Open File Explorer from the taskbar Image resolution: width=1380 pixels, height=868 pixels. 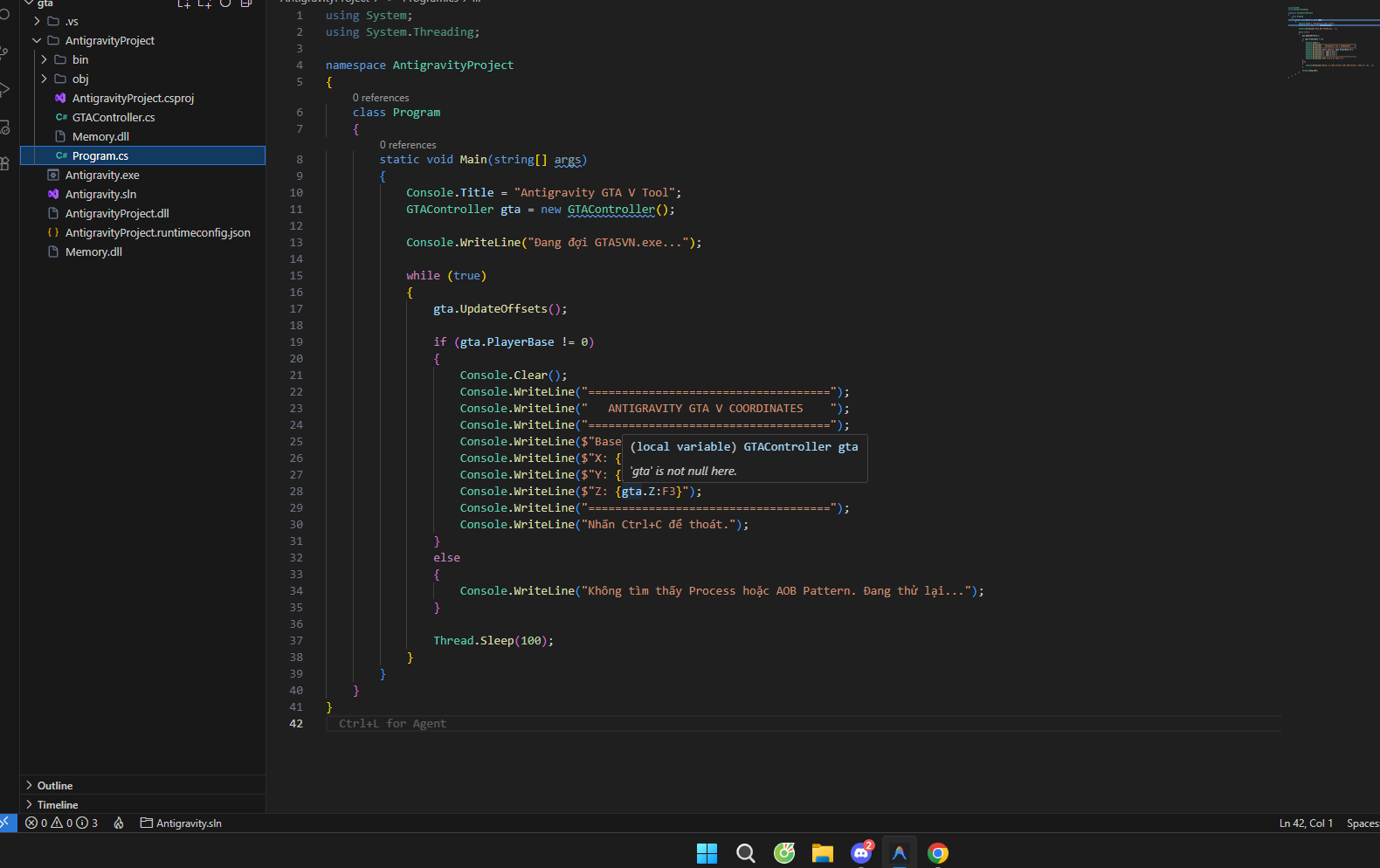coord(823,853)
